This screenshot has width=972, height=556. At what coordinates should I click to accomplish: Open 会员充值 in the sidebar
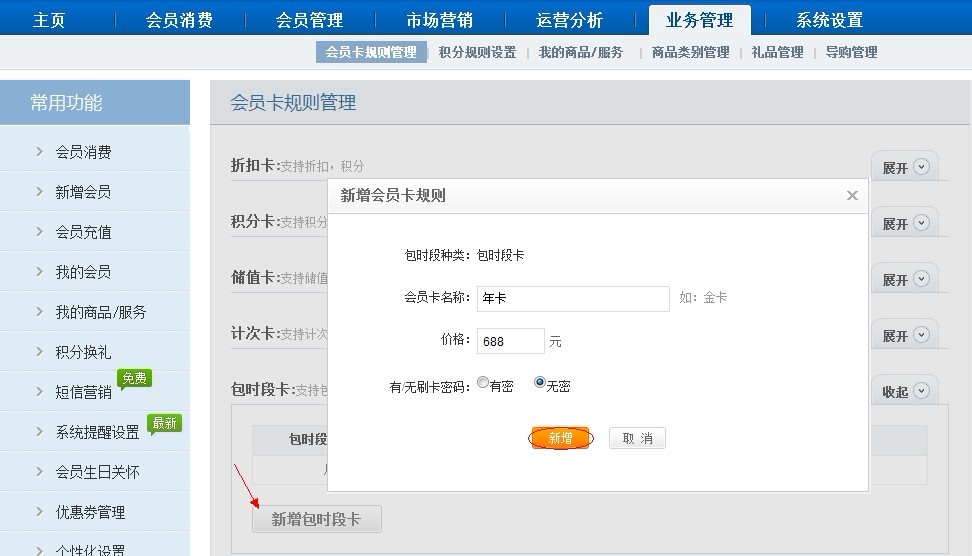pyautogui.click(x=83, y=232)
